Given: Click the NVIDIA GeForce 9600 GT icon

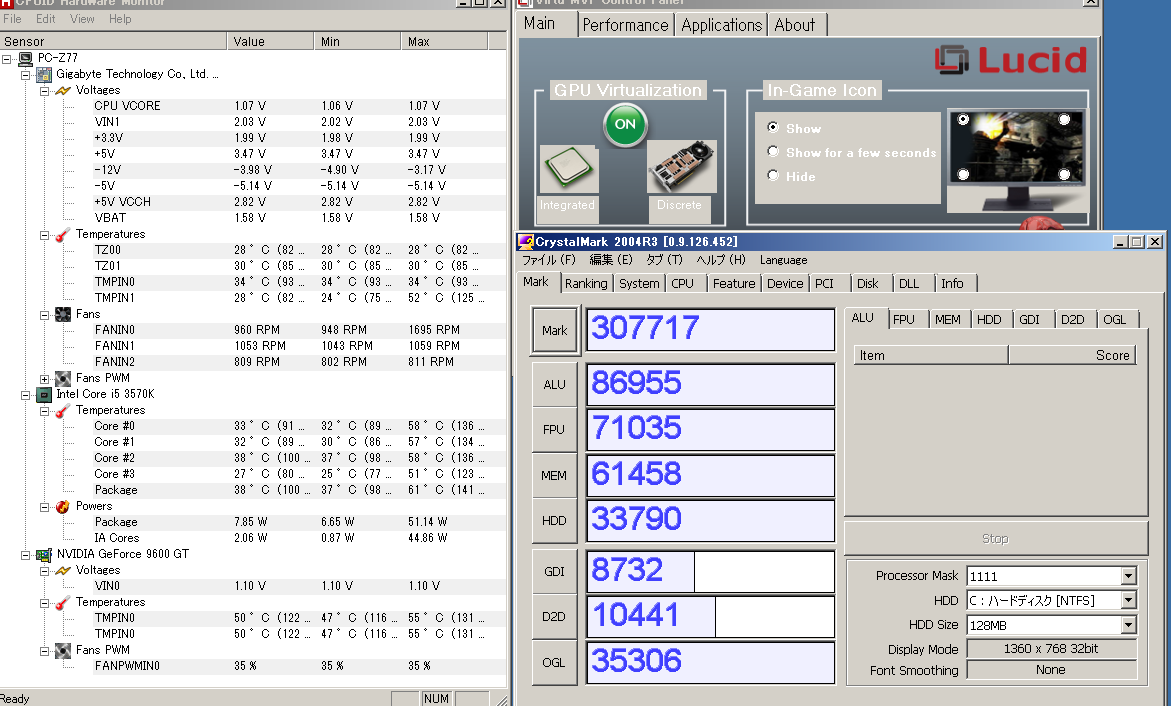Looking at the screenshot, I should [43, 554].
